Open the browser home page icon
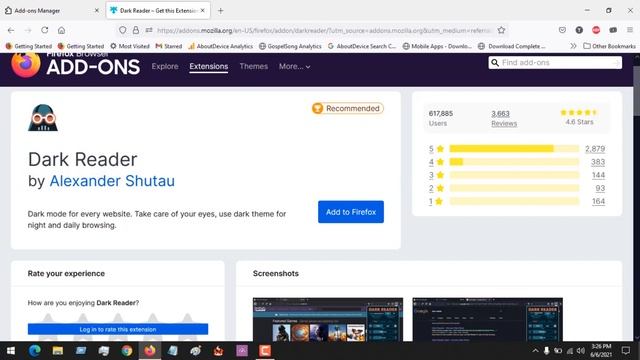 coord(61,30)
